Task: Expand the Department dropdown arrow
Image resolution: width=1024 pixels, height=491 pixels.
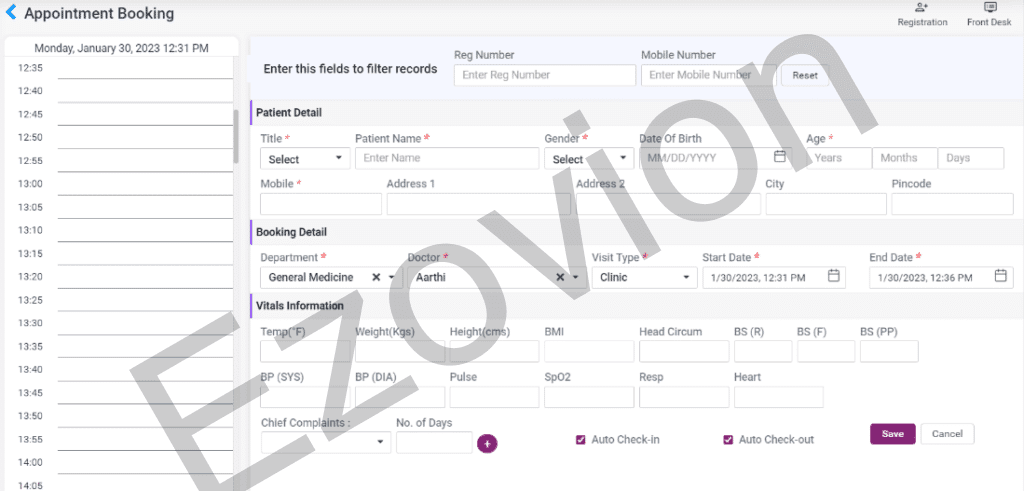Action: (392, 277)
